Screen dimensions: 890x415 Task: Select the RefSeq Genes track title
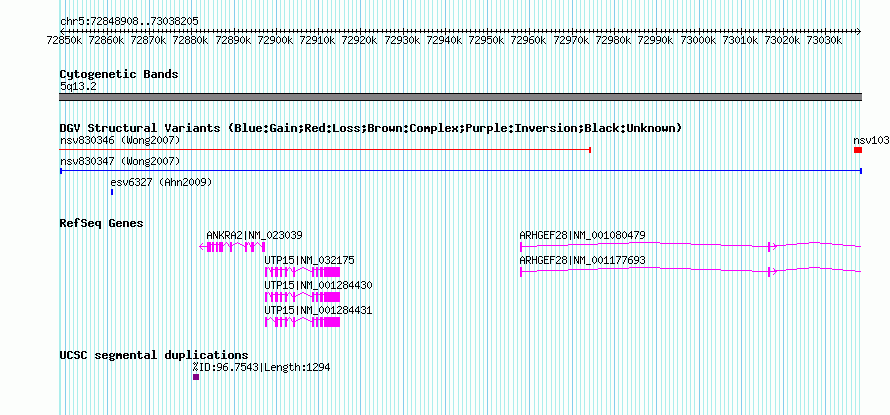(102, 223)
